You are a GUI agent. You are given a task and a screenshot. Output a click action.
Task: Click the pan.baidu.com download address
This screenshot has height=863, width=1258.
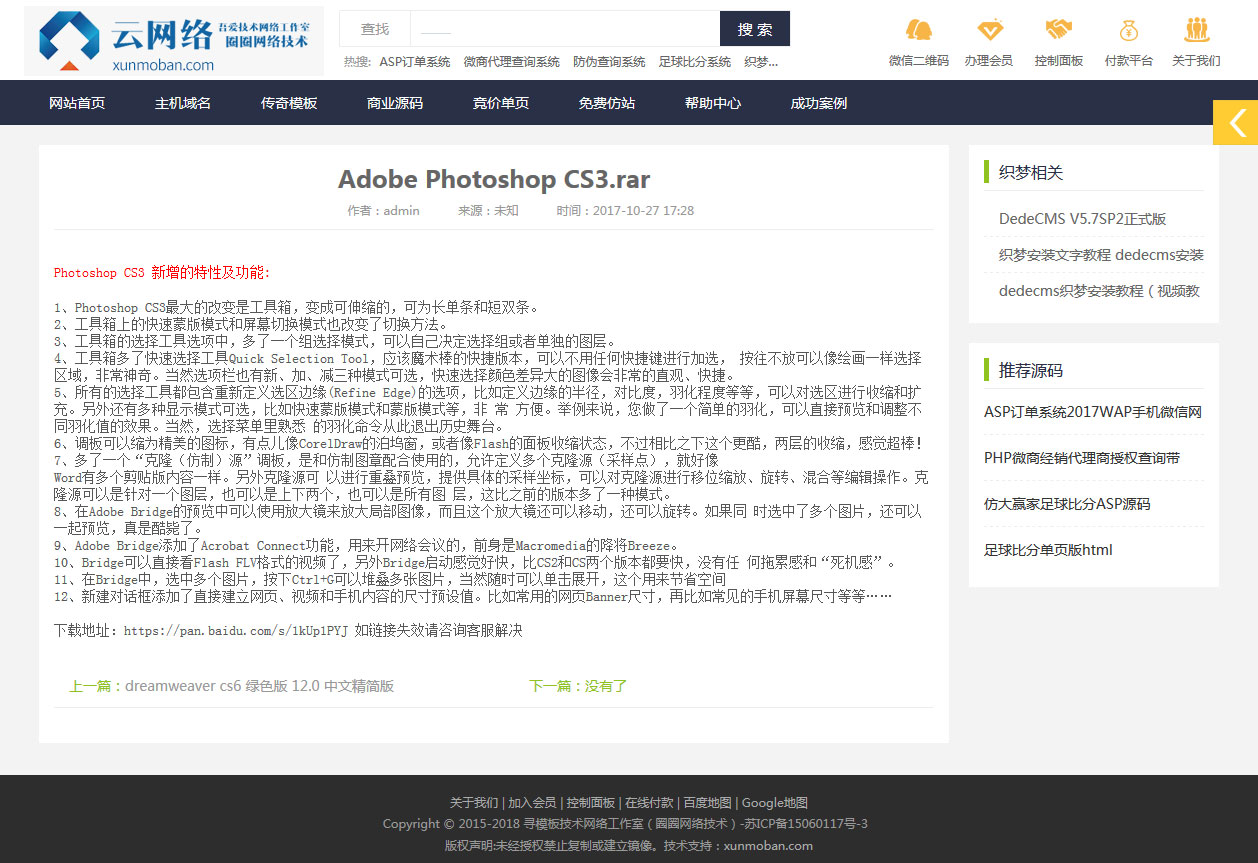(235, 631)
